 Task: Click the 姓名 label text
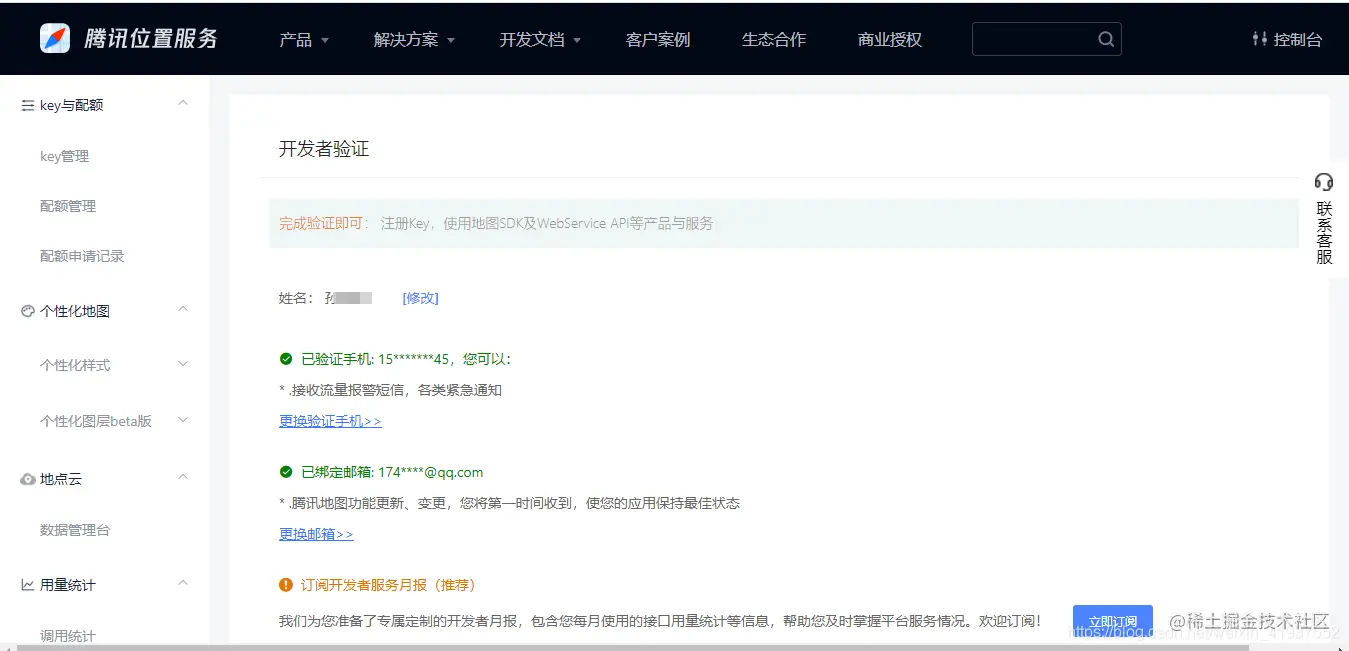(296, 298)
